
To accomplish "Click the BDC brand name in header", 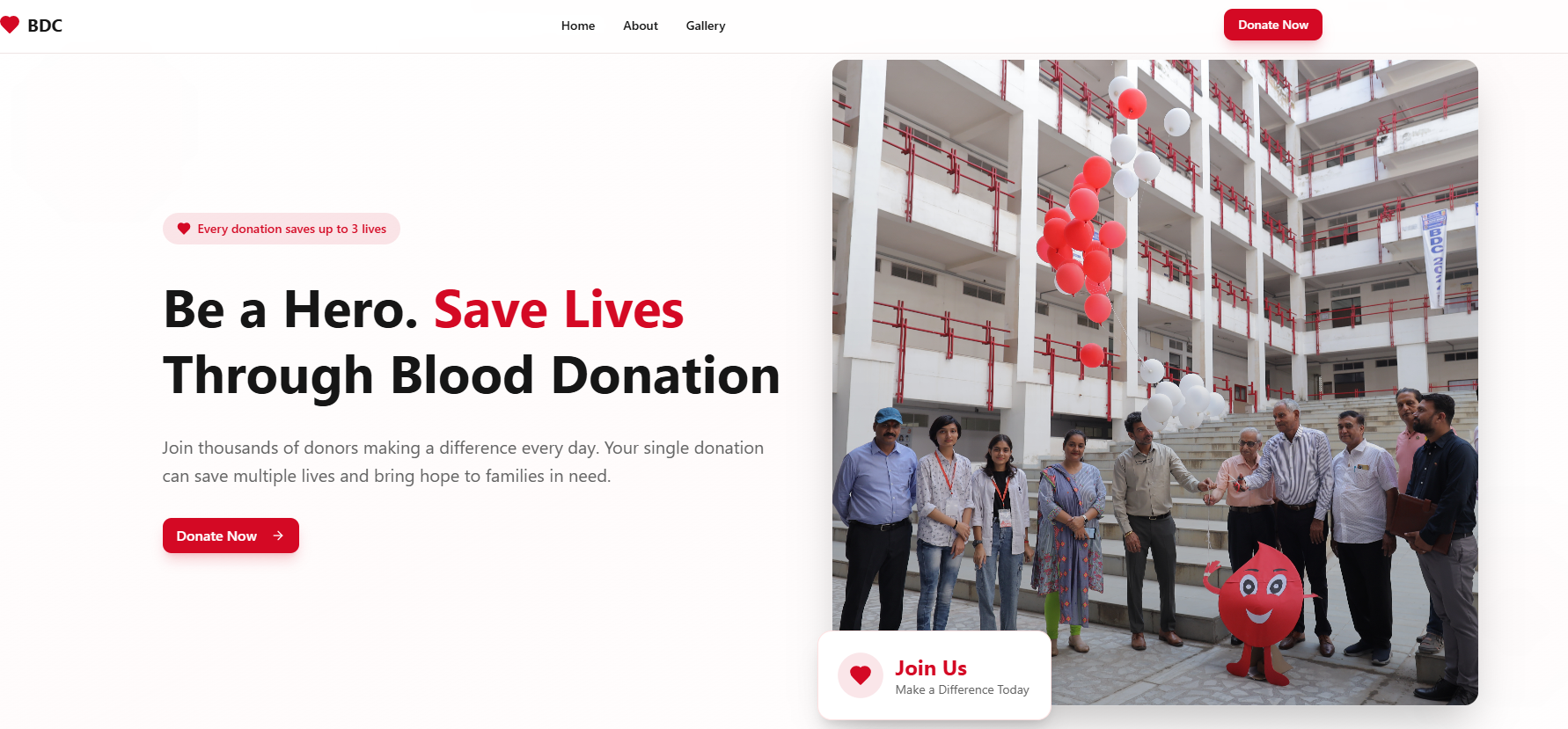I will pyautogui.click(x=45, y=26).
